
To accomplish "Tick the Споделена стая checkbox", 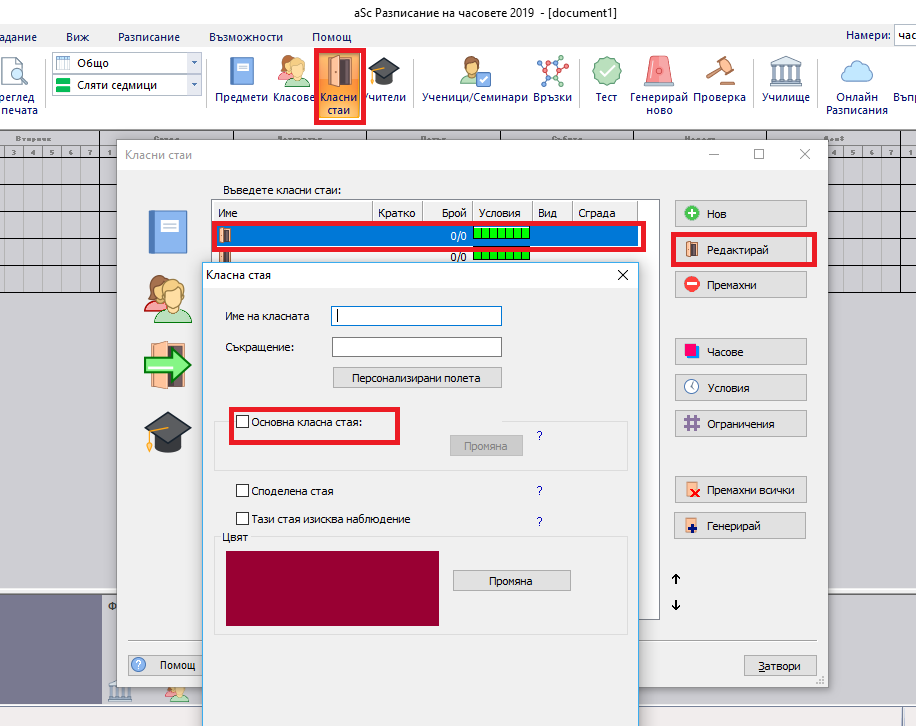I will tap(242, 491).
